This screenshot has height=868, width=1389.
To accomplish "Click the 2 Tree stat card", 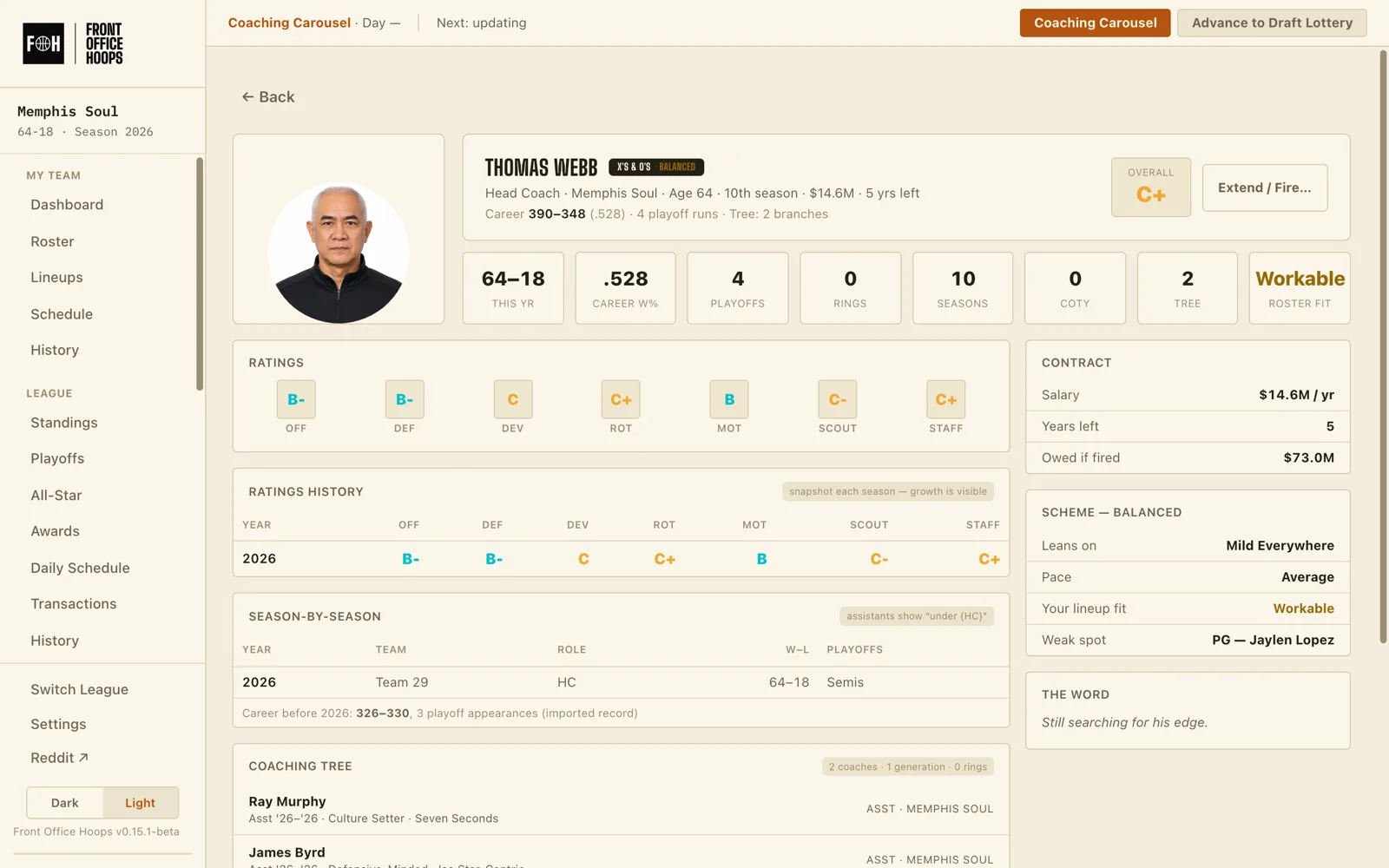I will (x=1188, y=288).
